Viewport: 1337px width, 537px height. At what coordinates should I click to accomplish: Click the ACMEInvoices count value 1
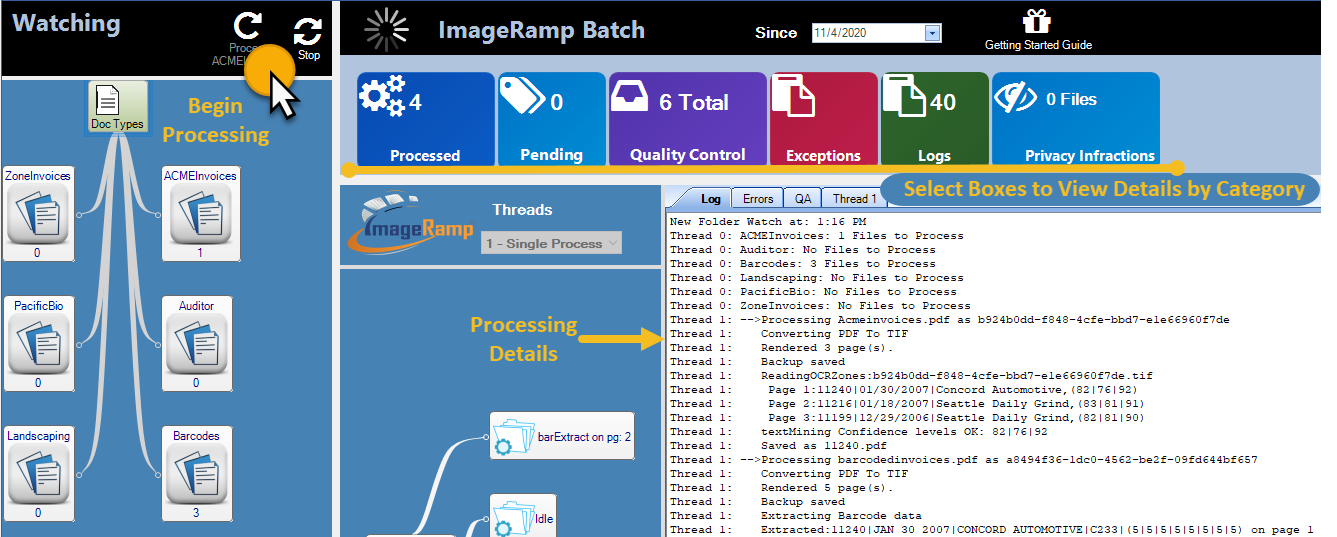pyautogui.click(x=200, y=253)
